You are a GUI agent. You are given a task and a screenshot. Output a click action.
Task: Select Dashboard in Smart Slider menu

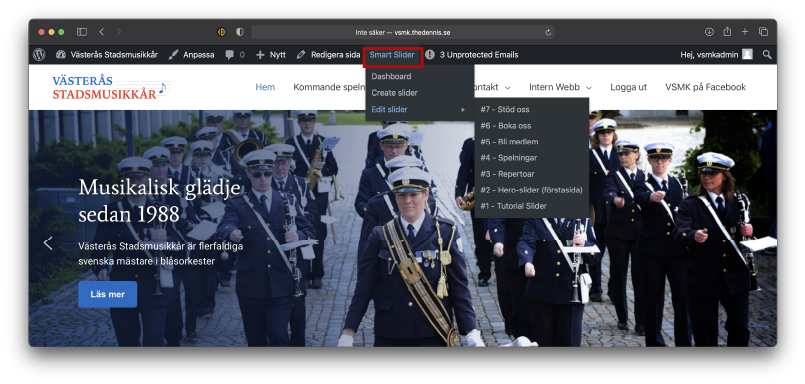(x=391, y=76)
